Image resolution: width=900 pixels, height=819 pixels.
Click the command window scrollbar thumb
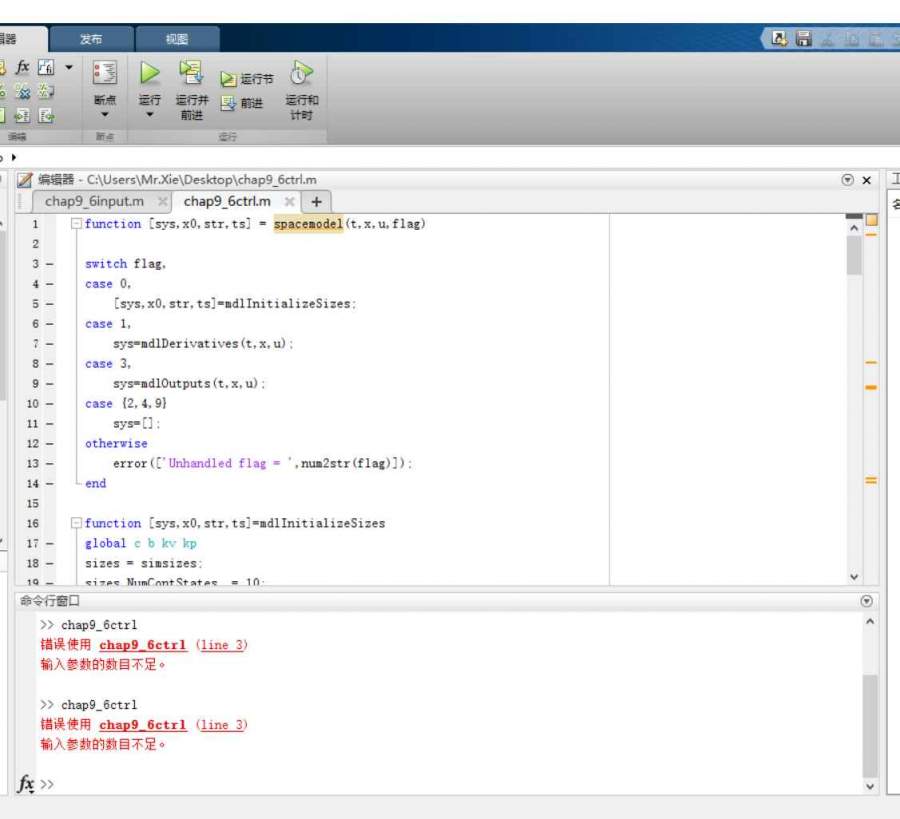point(870,725)
